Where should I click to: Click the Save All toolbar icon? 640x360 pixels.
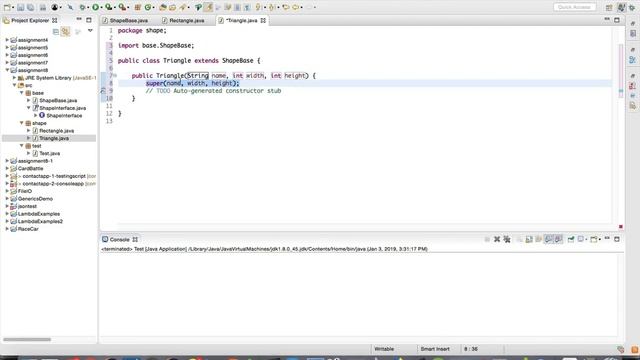coord(31,7)
